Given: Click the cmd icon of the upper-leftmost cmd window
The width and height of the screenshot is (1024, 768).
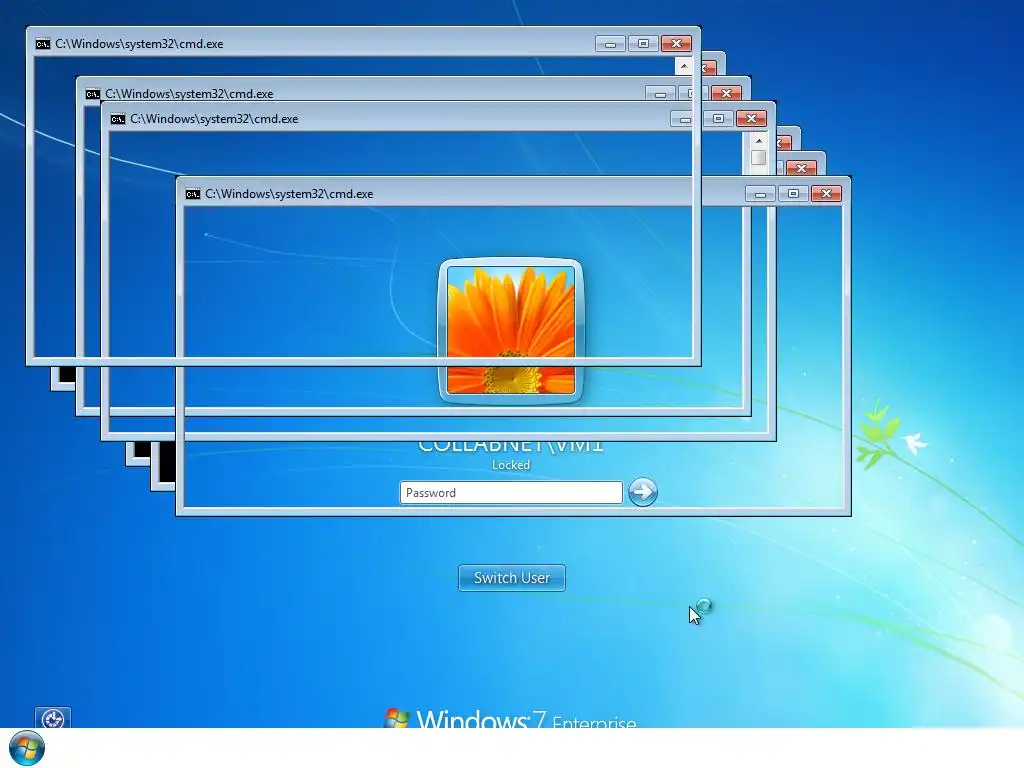Looking at the screenshot, I should pos(42,44).
